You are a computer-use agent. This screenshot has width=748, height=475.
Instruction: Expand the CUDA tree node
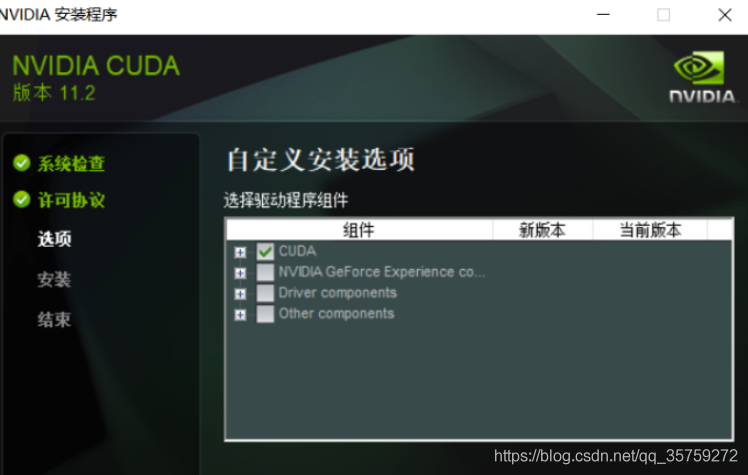pos(240,252)
